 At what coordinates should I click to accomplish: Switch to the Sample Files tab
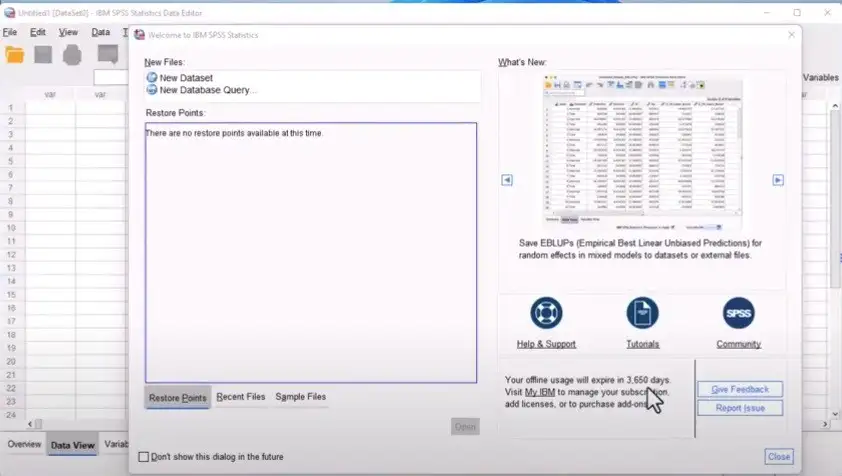pos(300,397)
